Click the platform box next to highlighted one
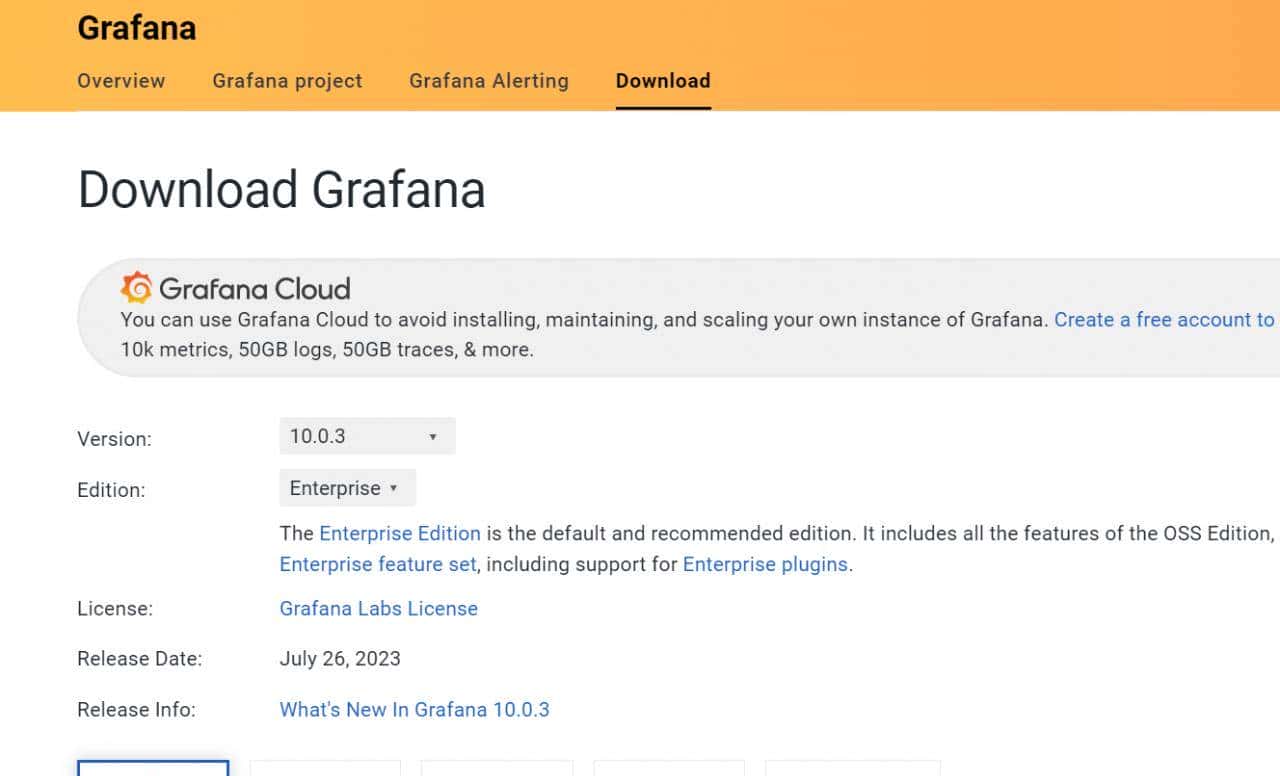 [325, 768]
